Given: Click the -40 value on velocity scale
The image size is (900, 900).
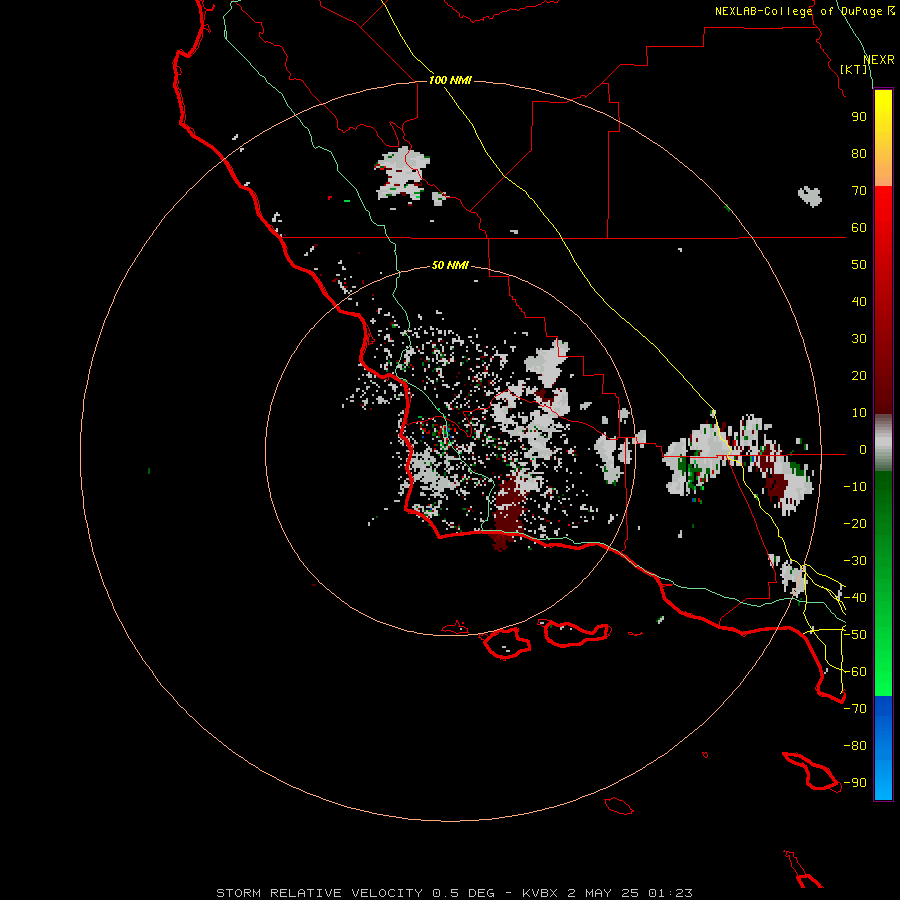Looking at the screenshot, I should click(x=855, y=598).
